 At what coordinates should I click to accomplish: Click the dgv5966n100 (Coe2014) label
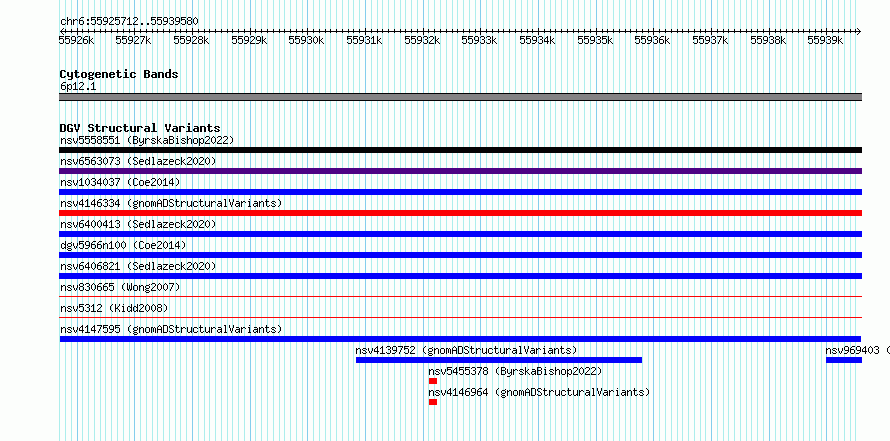click(123, 245)
